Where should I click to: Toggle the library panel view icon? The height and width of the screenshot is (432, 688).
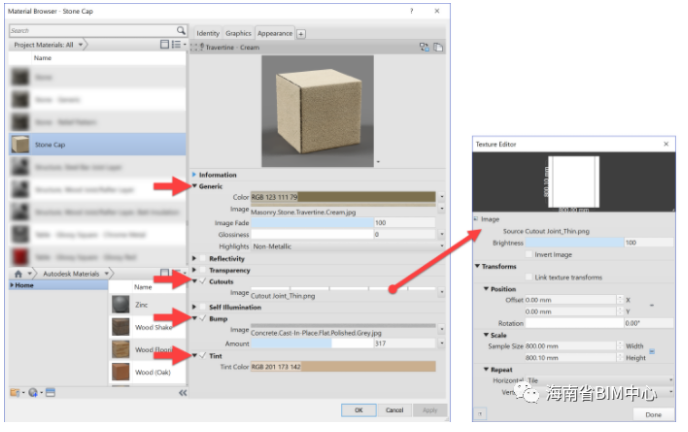pyautogui.click(x=165, y=44)
